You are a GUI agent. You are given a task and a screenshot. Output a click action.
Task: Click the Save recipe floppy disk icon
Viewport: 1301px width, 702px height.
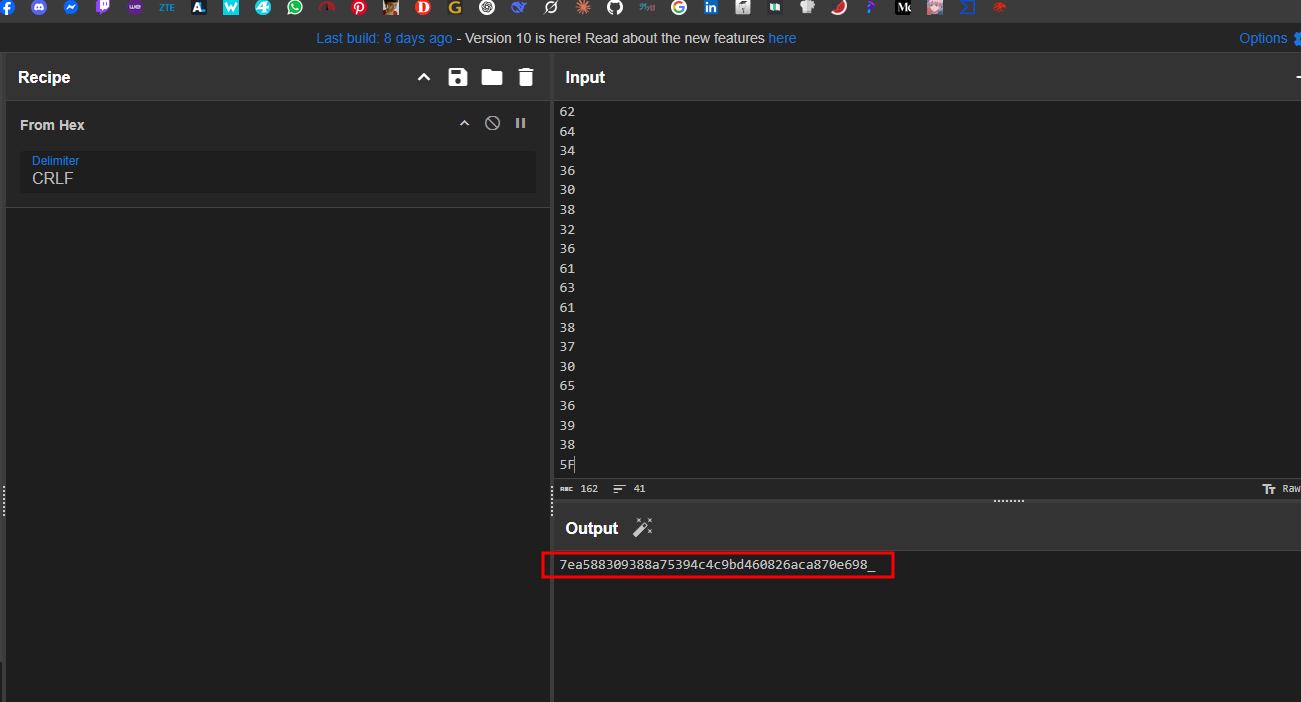458,77
